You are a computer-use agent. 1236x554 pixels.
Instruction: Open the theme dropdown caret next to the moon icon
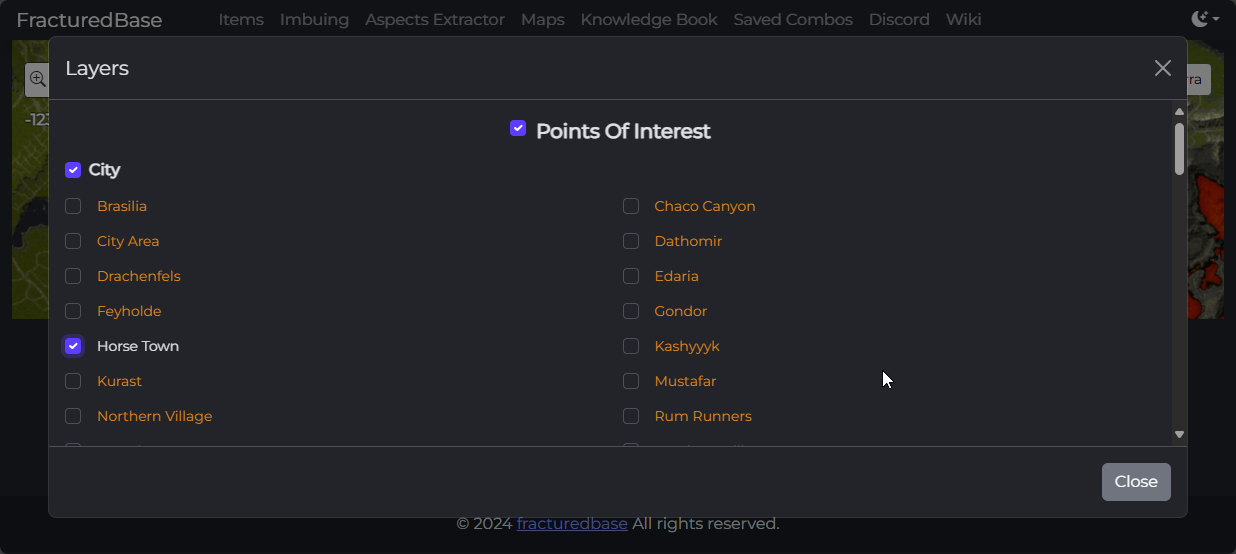click(x=1216, y=19)
